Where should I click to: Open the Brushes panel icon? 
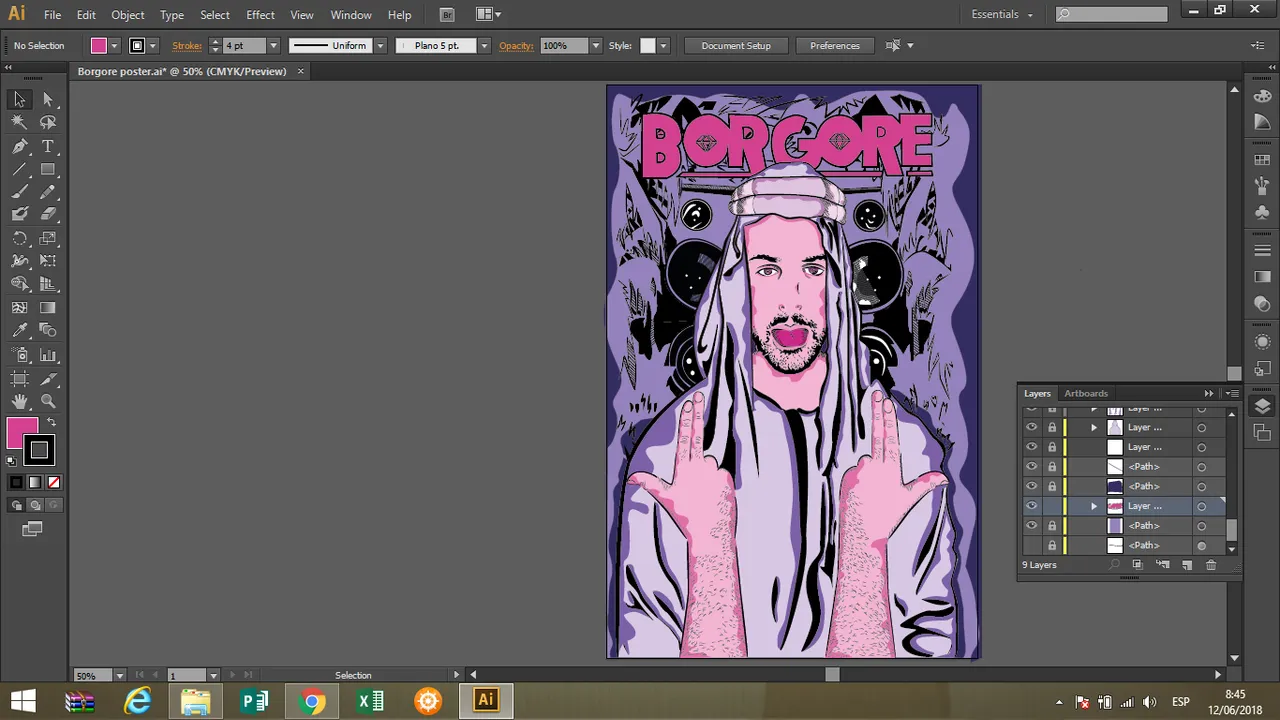(1262, 185)
